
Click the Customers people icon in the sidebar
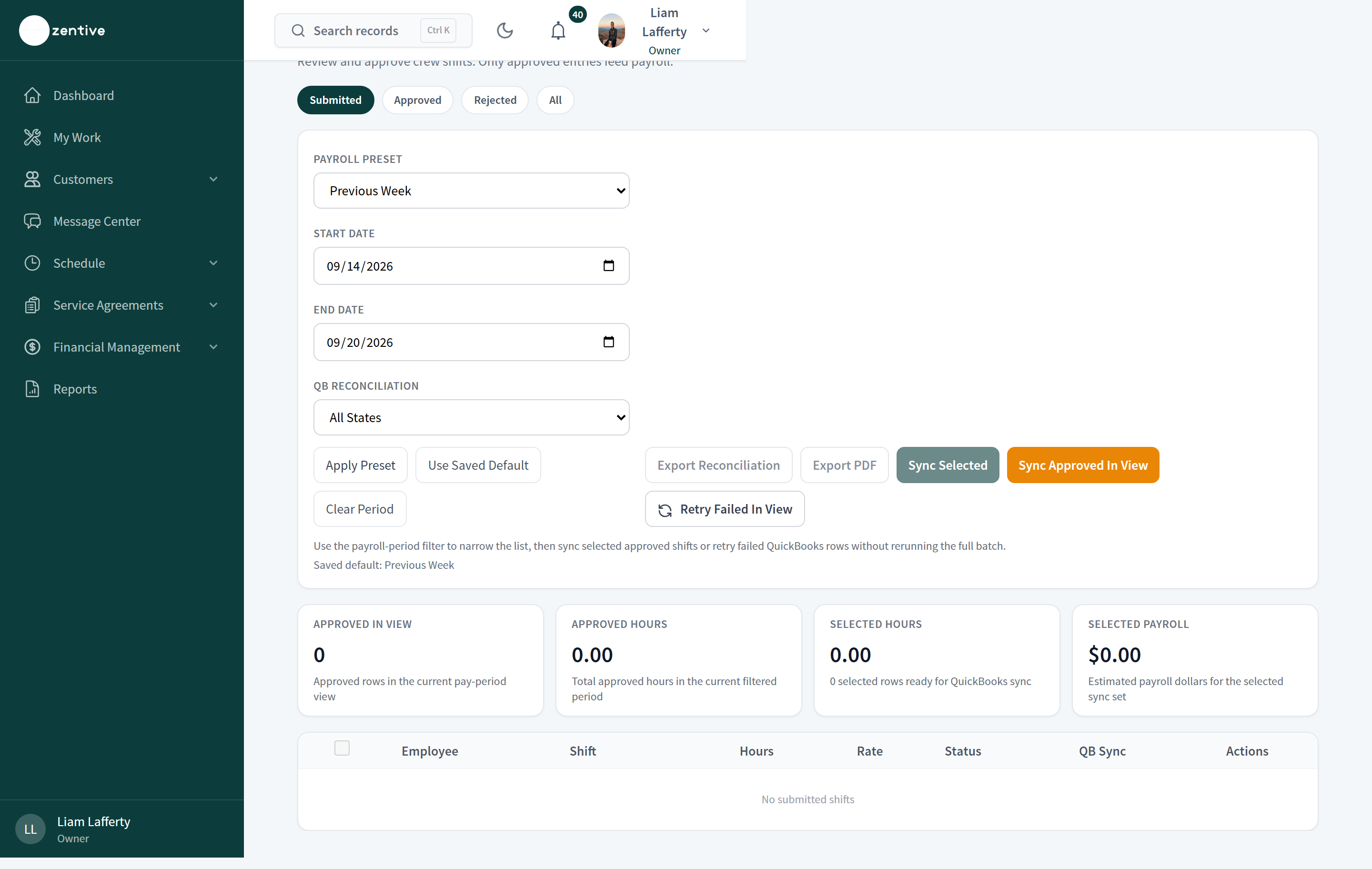click(x=32, y=179)
